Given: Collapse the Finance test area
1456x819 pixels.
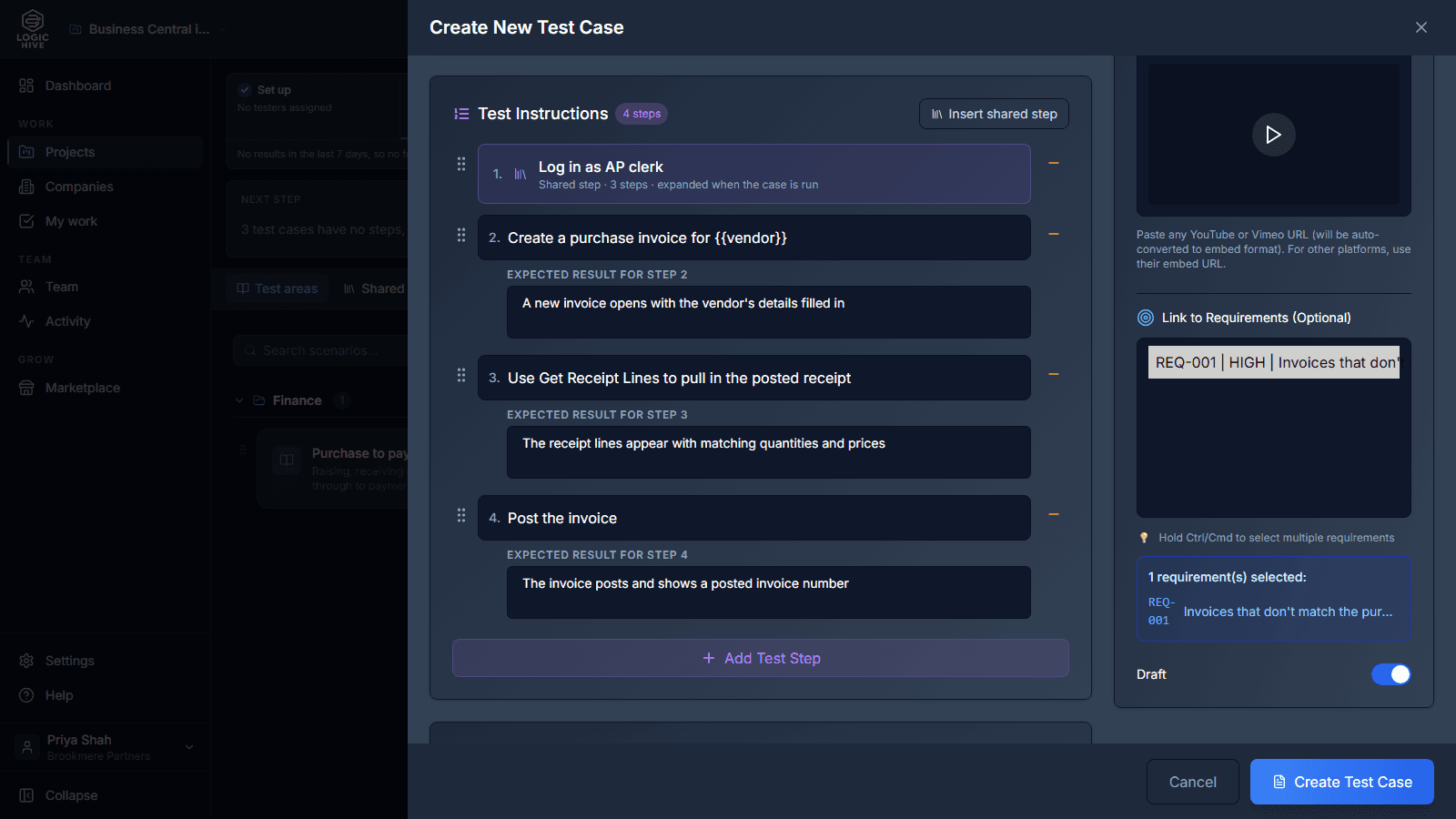Looking at the screenshot, I should click(239, 400).
